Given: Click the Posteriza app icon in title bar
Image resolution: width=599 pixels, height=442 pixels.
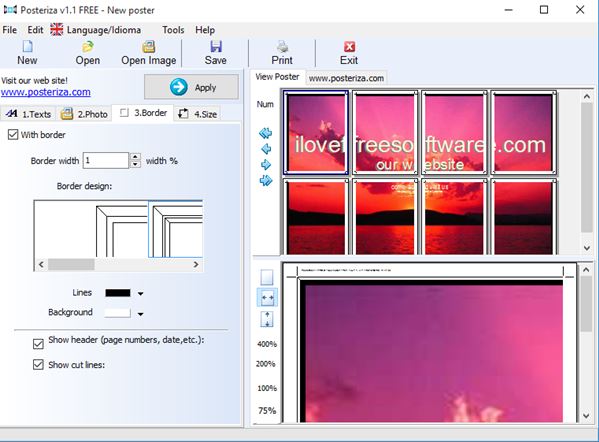Looking at the screenshot, I should [10, 10].
